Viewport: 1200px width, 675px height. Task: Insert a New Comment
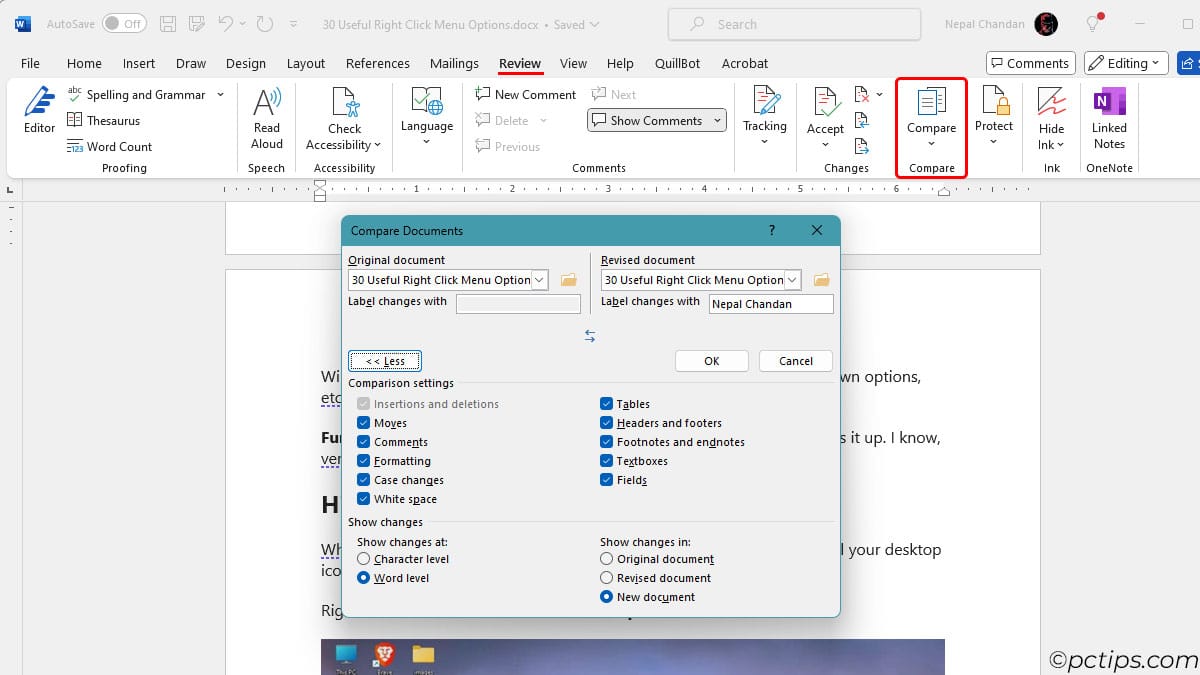tap(524, 94)
